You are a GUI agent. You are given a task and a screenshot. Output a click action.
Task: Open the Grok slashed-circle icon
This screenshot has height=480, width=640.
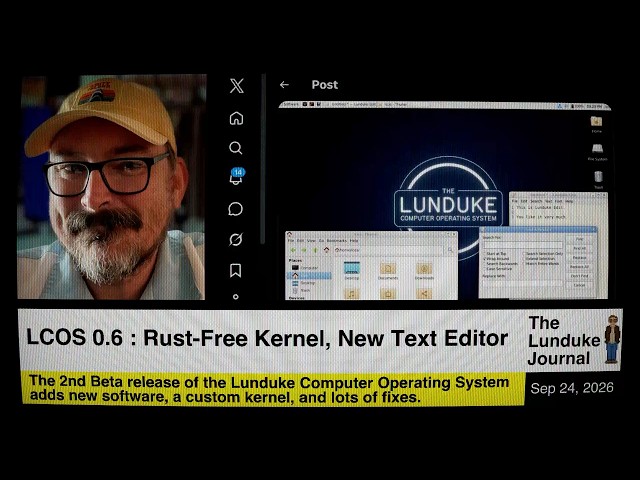click(236, 240)
